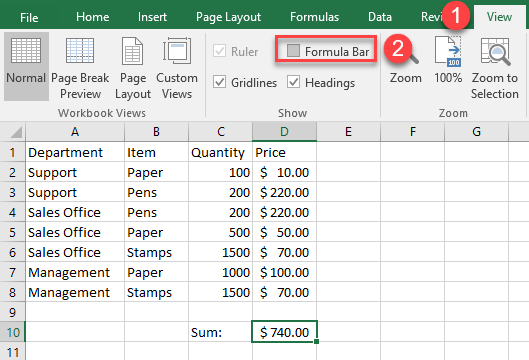This screenshot has width=529, height=360.
Task: Select row 9 header
Action: (x=12, y=312)
